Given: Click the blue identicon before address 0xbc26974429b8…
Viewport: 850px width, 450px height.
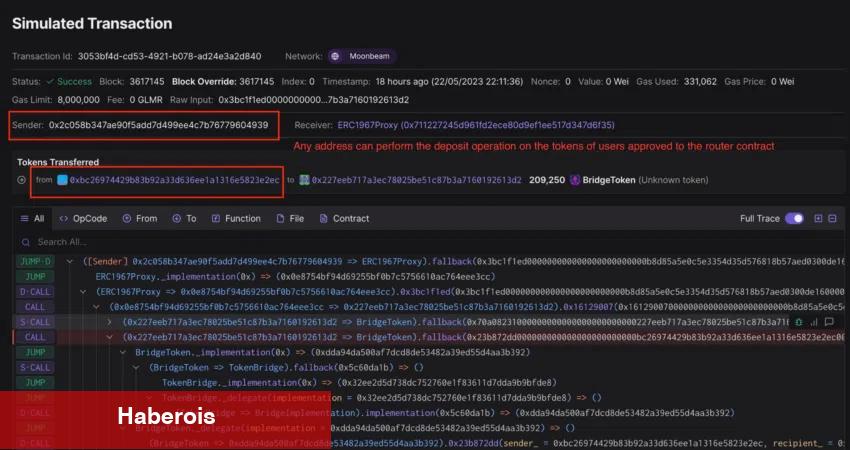Looking at the screenshot, I should point(62,180).
